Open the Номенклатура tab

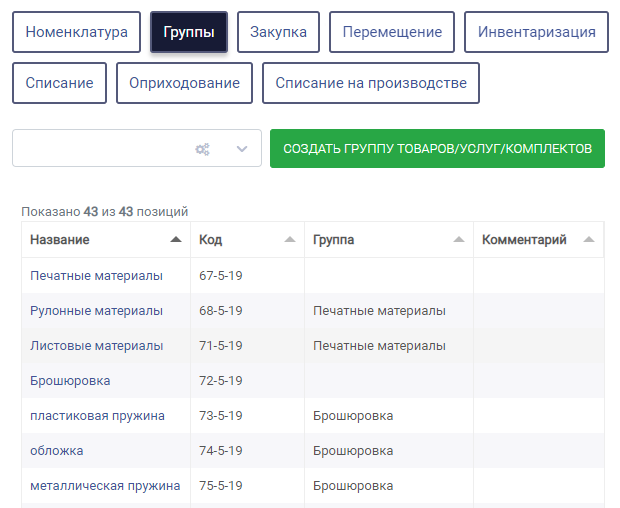coord(76,32)
